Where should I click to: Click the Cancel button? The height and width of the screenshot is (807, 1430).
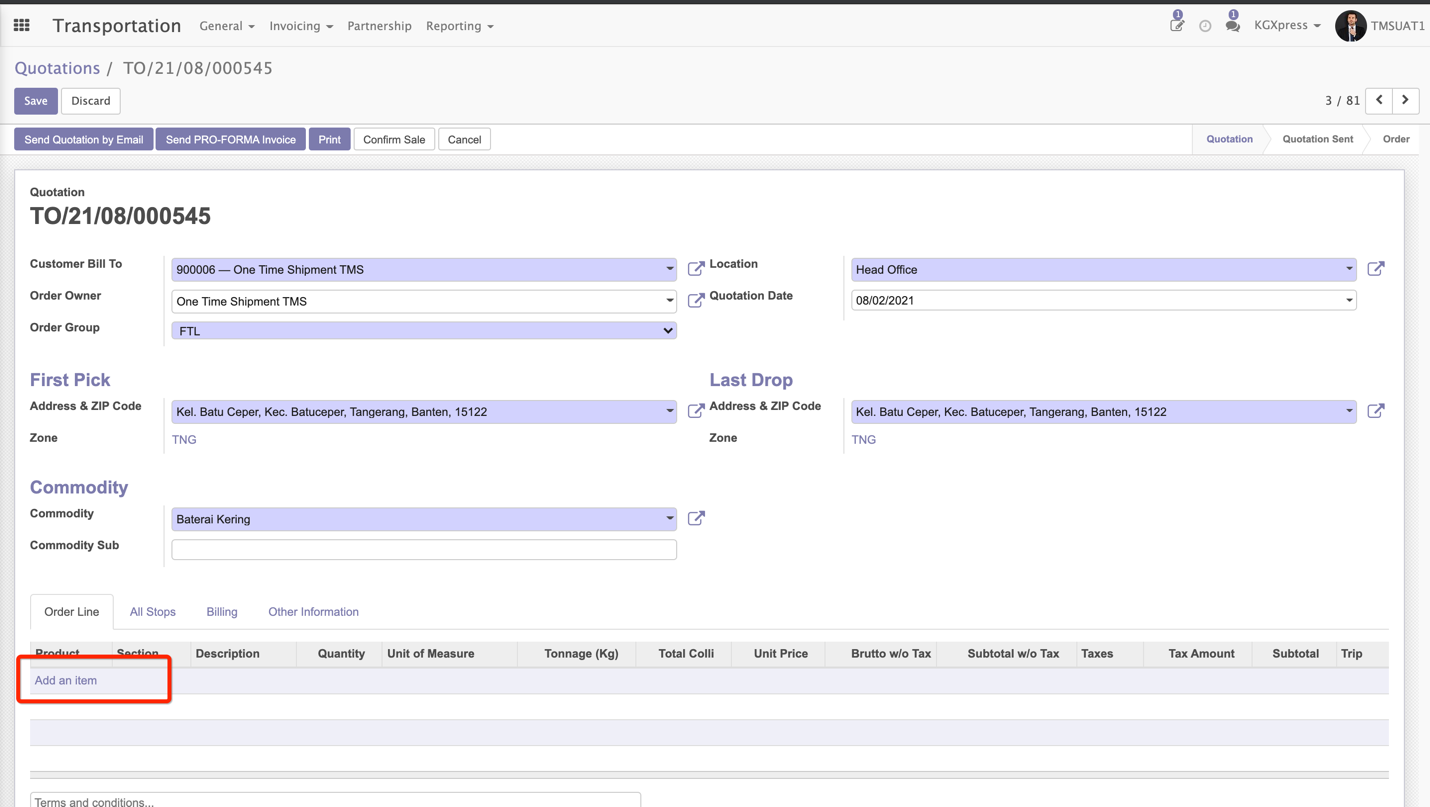(x=464, y=140)
